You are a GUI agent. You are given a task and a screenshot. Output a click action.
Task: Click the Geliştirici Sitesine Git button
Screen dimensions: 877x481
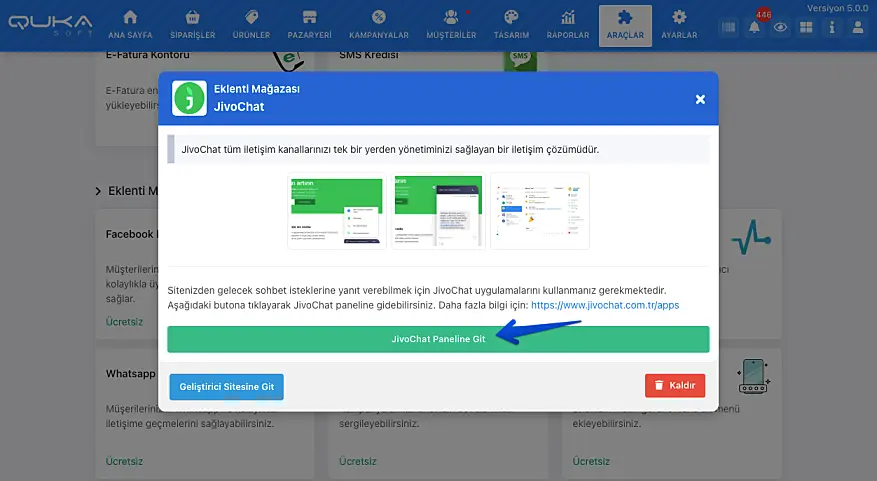click(x=226, y=385)
